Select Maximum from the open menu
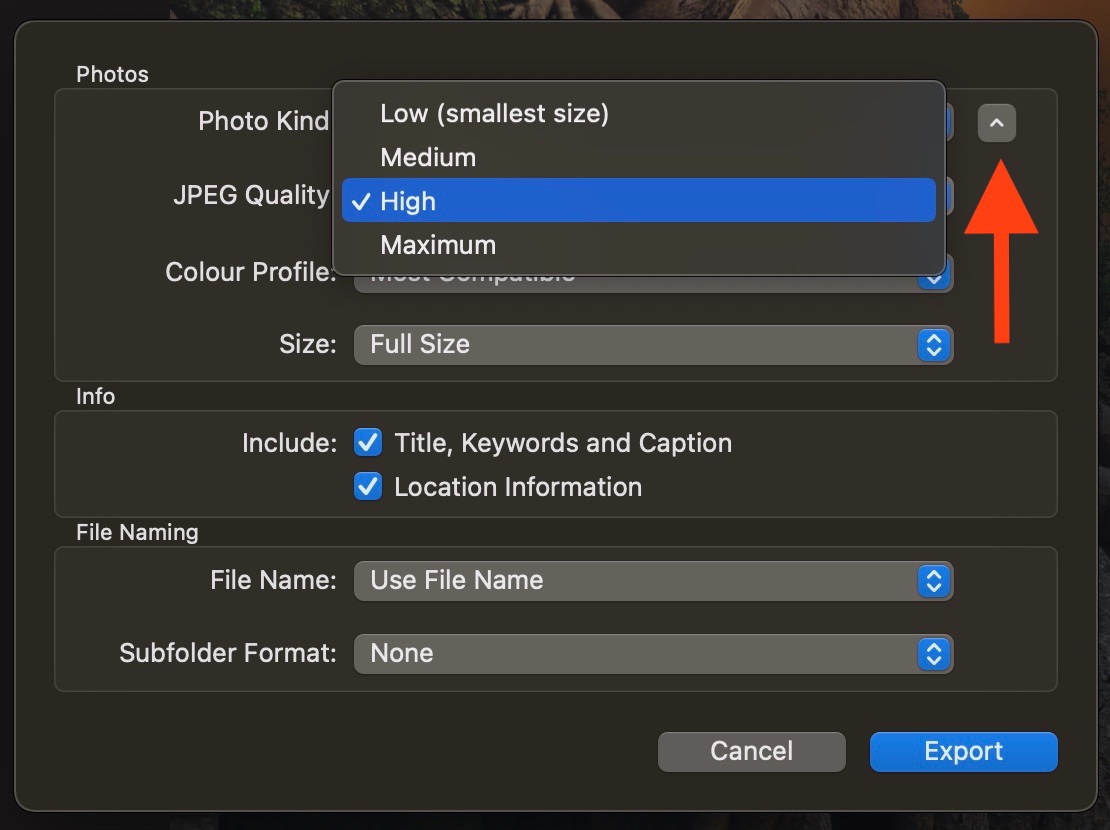Viewport: 1110px width, 830px height. [x=438, y=245]
